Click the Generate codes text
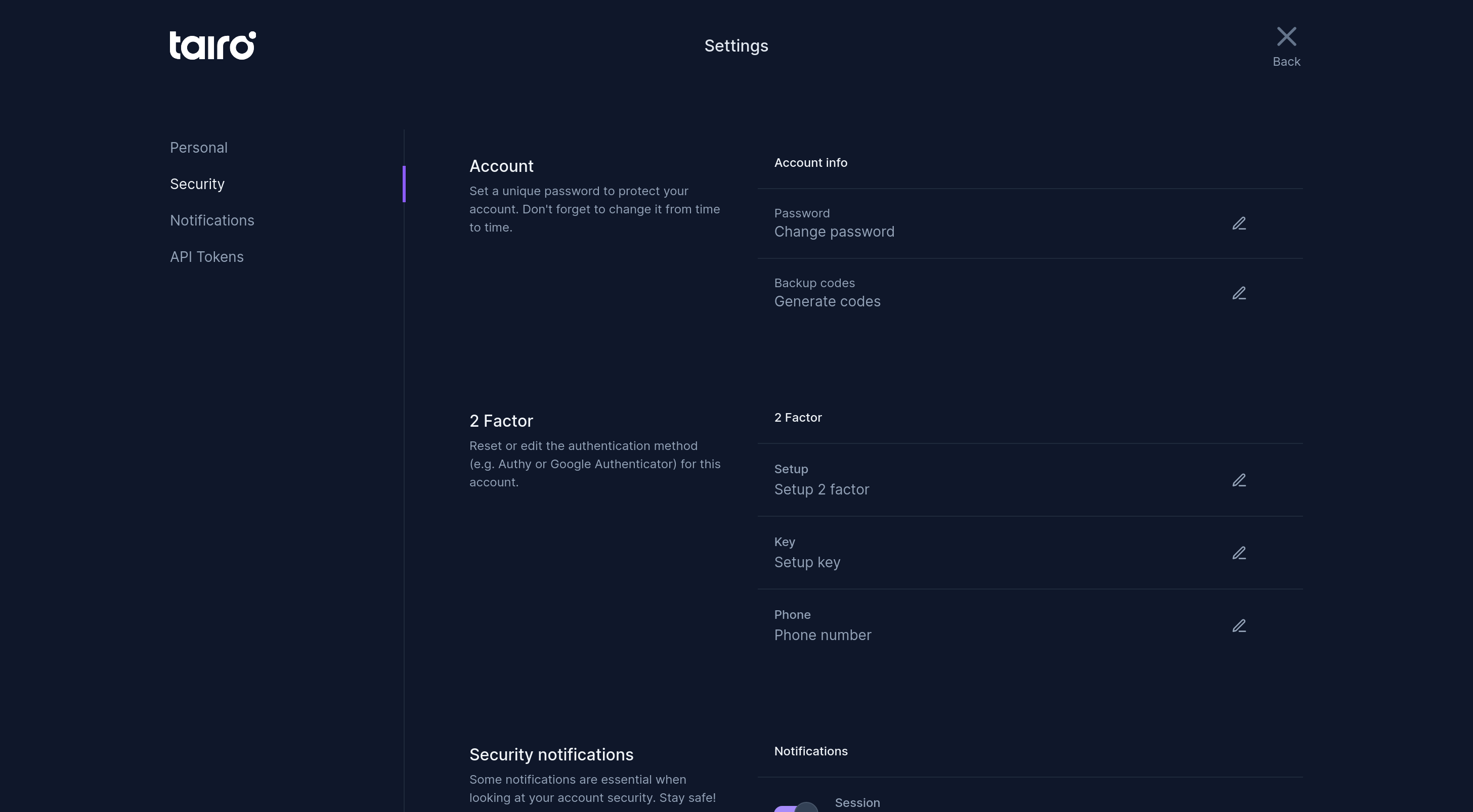The image size is (1473, 812). pyautogui.click(x=827, y=302)
